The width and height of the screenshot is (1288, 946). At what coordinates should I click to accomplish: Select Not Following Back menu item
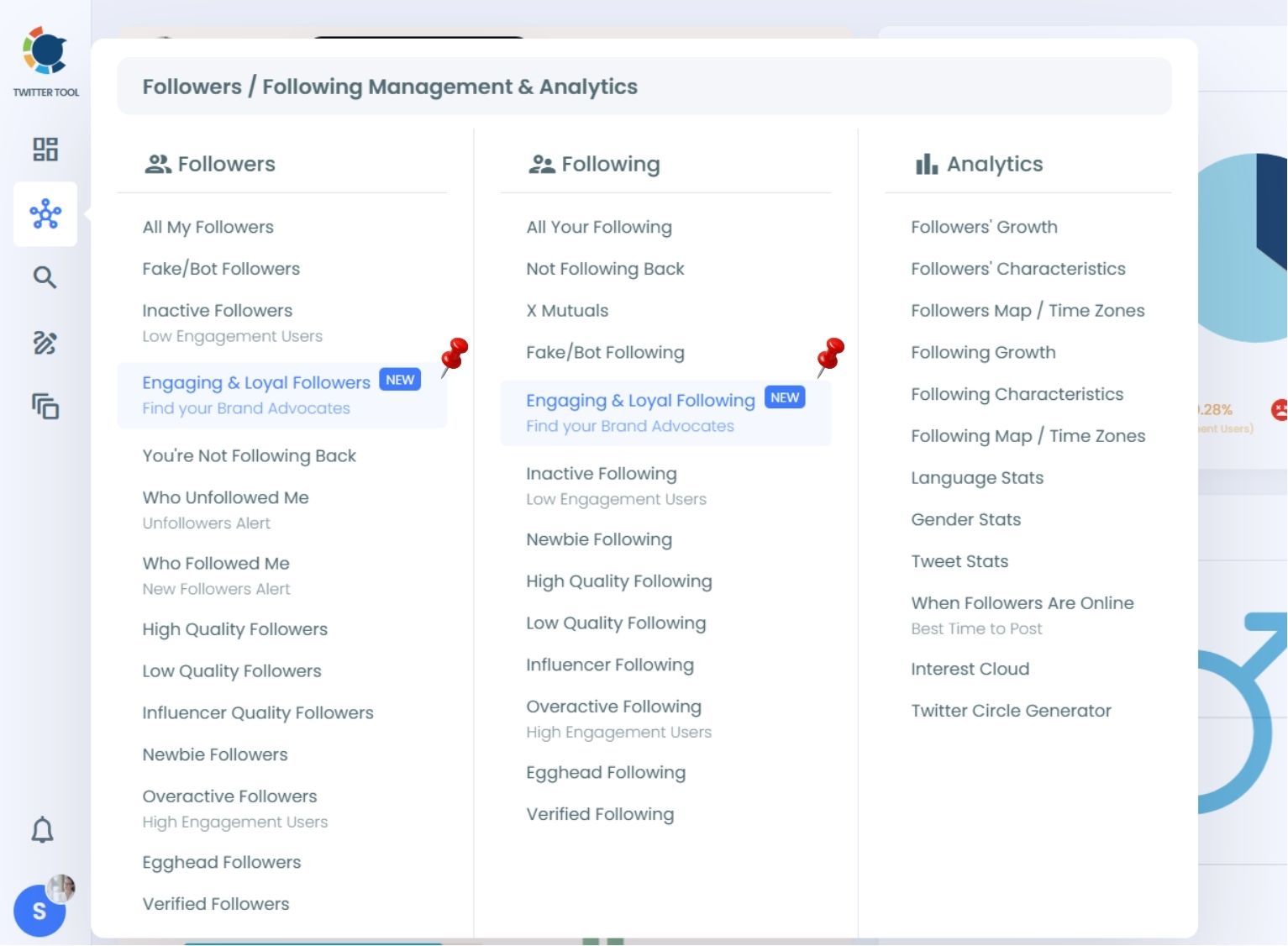(605, 269)
